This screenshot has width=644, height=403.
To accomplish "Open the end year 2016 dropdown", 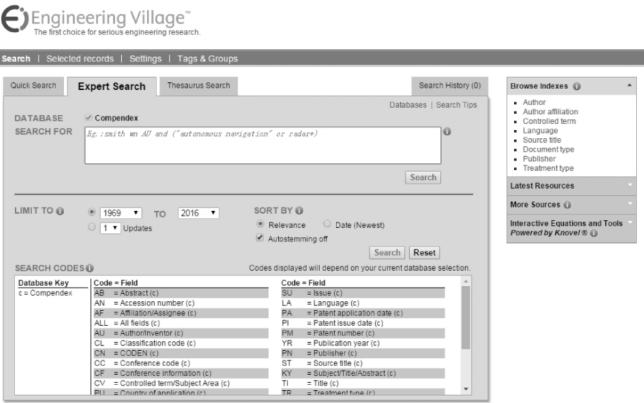I will pos(198,213).
